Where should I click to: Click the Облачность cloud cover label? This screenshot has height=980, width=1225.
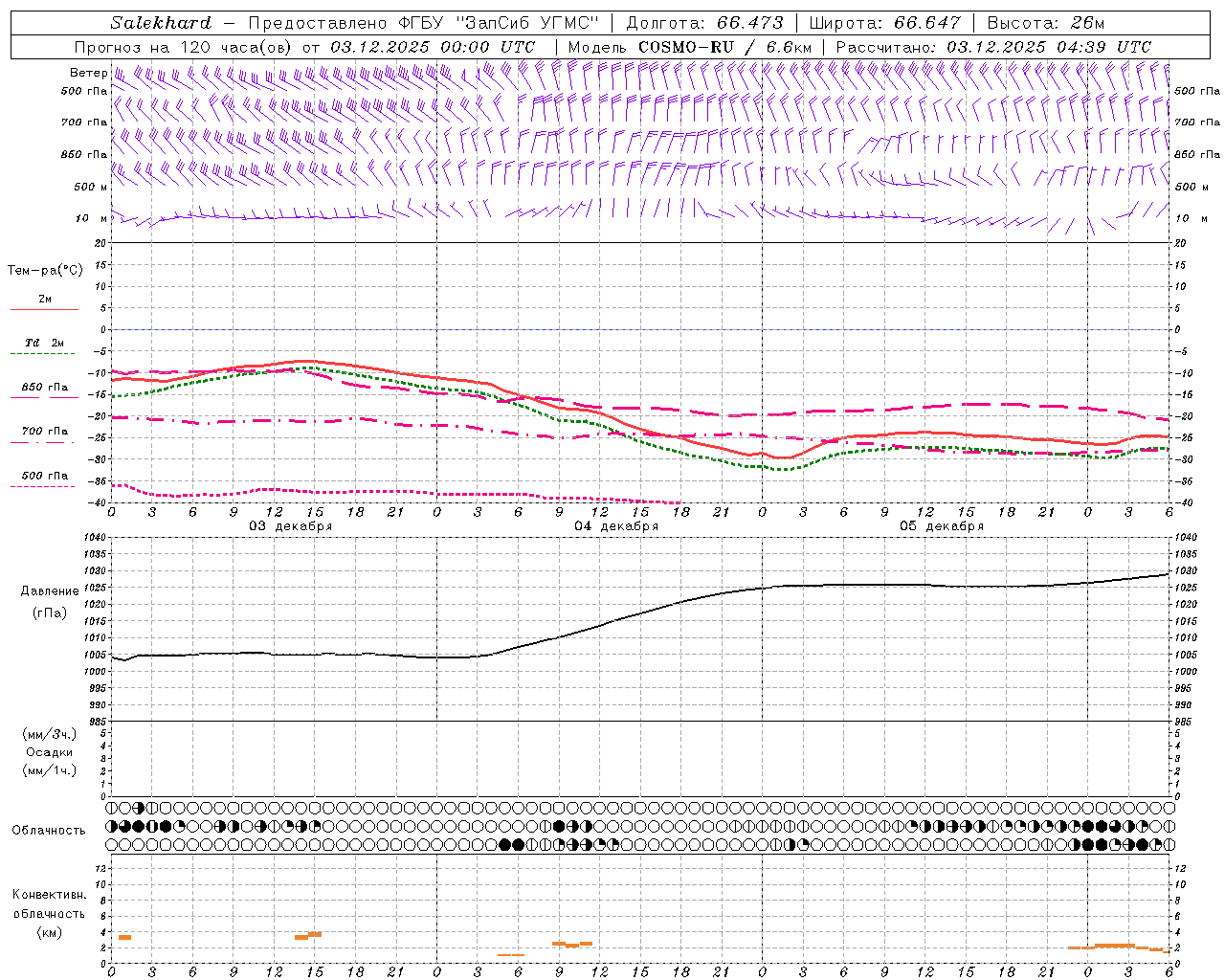49,830
